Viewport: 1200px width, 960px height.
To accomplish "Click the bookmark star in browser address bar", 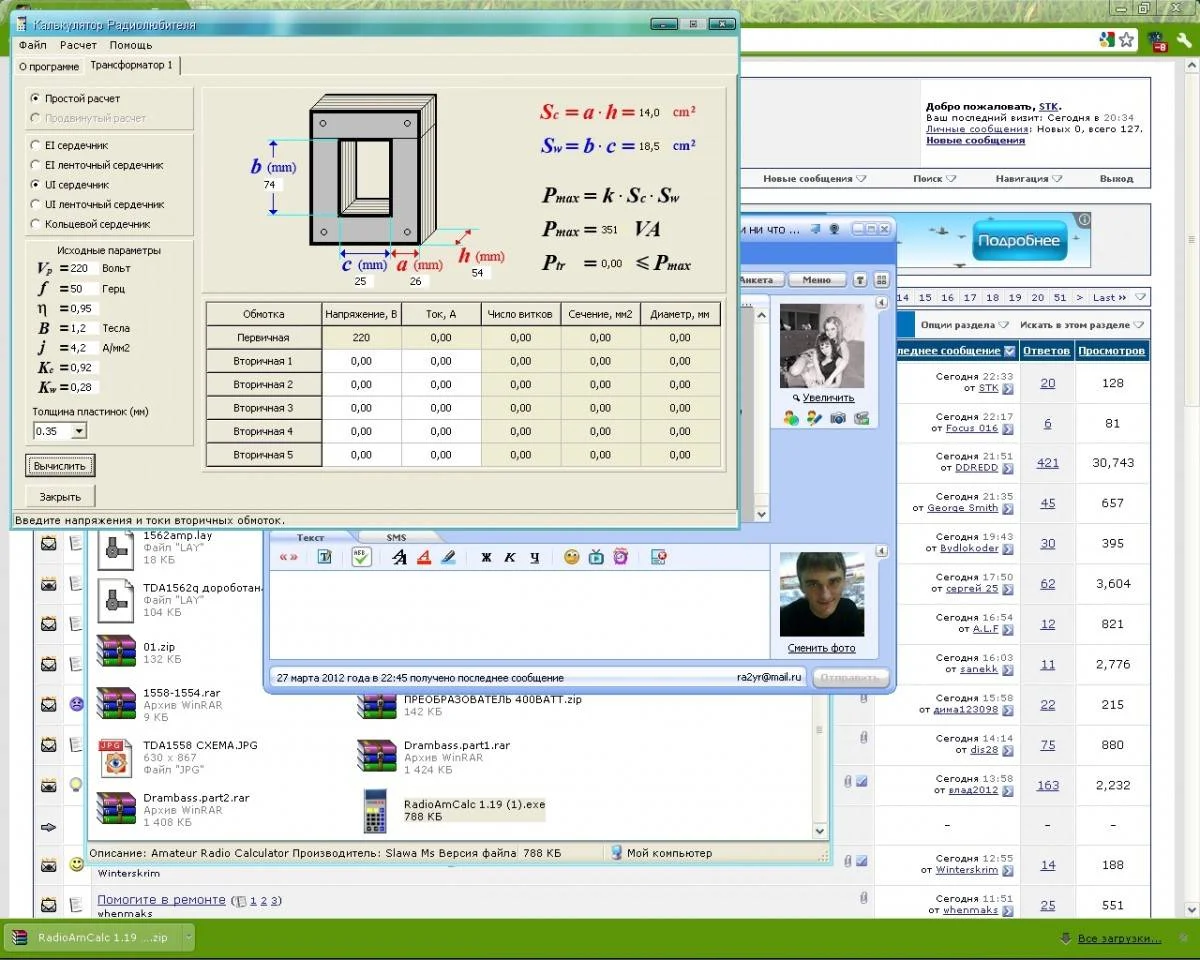I will pos(1127,40).
